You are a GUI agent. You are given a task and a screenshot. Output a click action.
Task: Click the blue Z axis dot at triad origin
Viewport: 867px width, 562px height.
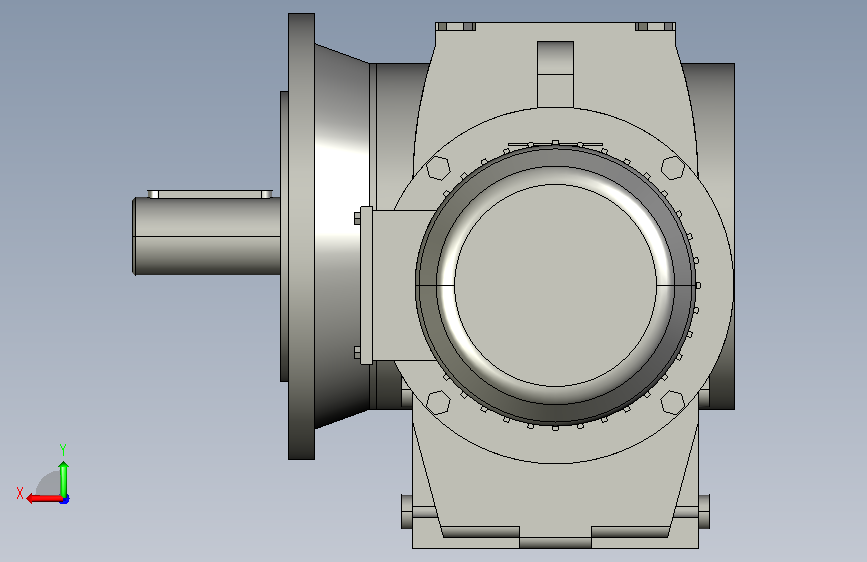65,500
